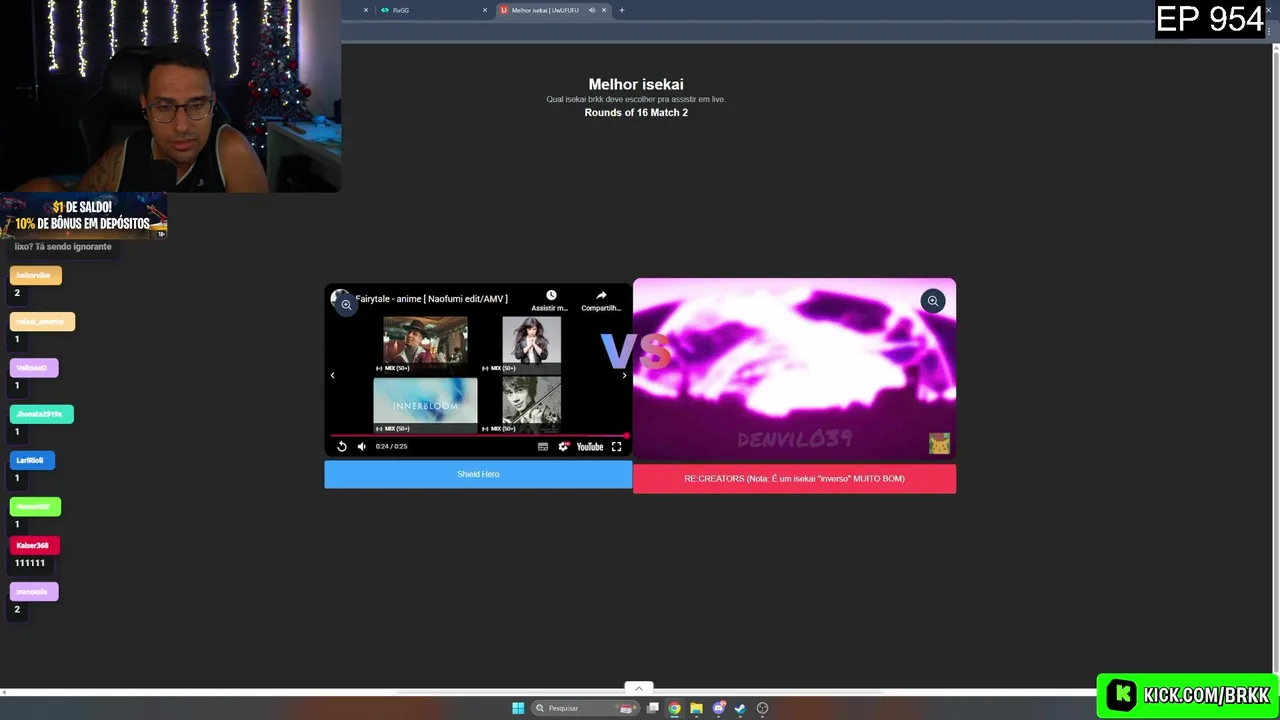Close the Melhor isekai UwUFUFU tab
The height and width of the screenshot is (720, 1280).
tap(604, 10)
